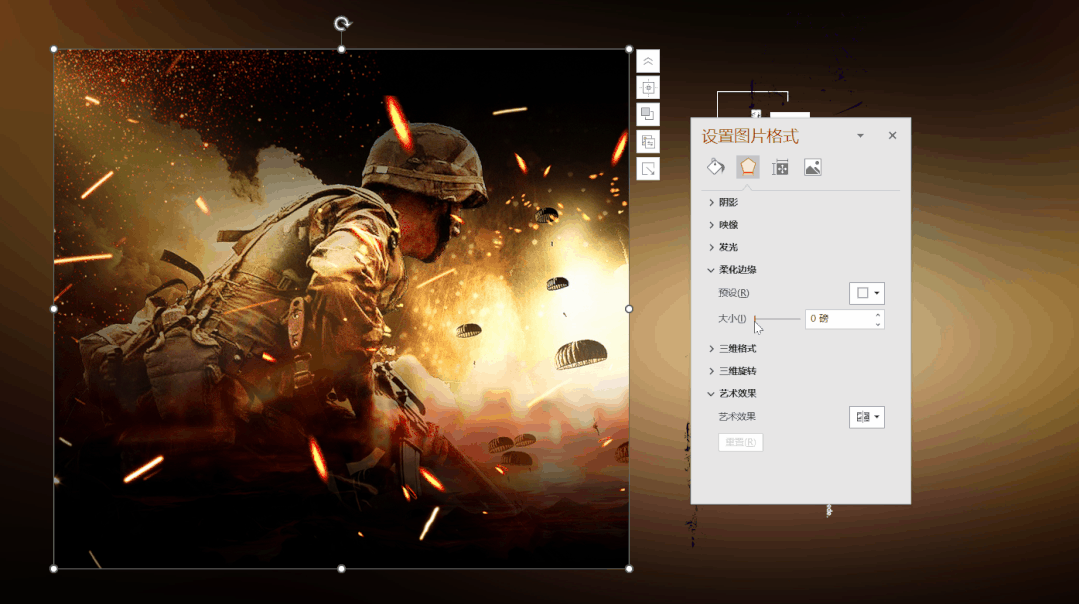Click the replace picture icon in the floating toolbar
Image resolution: width=1079 pixels, height=604 pixels.
click(x=648, y=142)
